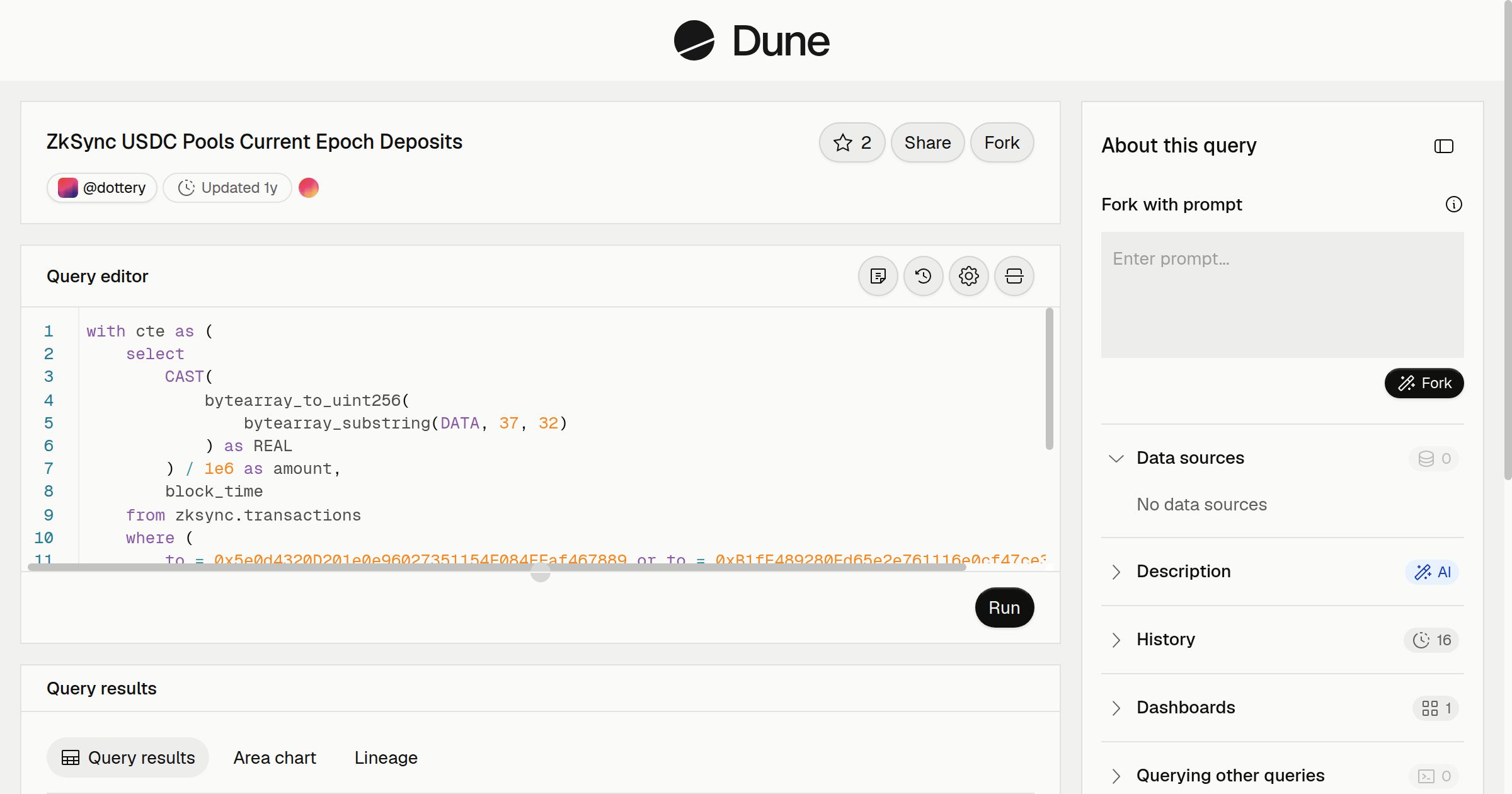Star this query
Viewport: 1512px width, 794px height.
[x=852, y=142]
